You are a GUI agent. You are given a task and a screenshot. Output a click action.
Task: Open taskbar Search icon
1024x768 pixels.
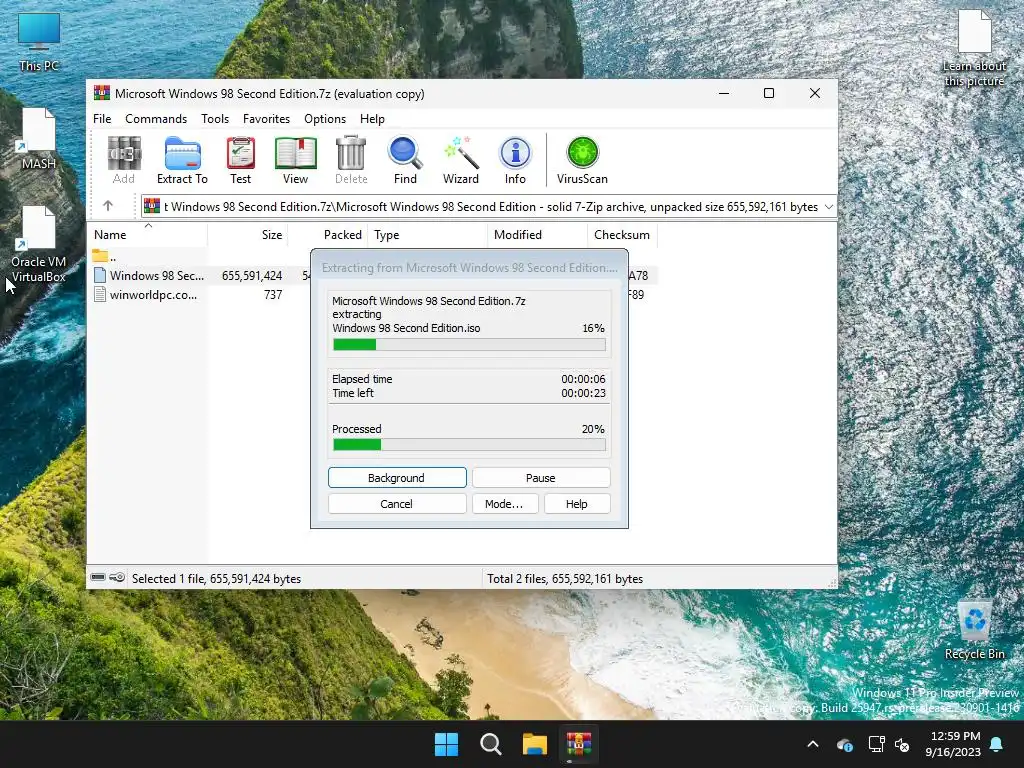pyautogui.click(x=490, y=744)
